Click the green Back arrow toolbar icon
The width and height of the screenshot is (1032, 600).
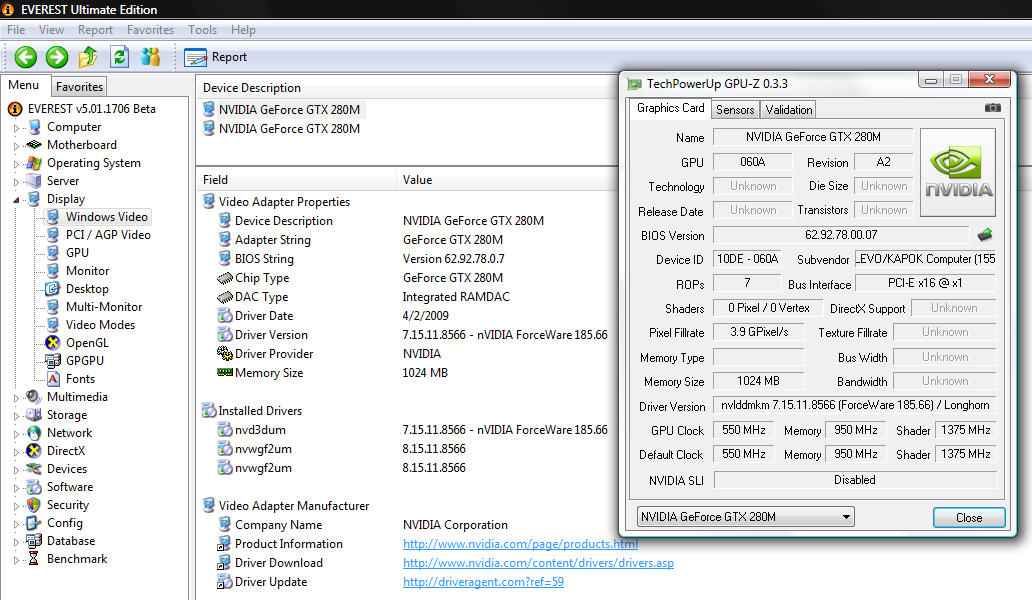pos(26,57)
